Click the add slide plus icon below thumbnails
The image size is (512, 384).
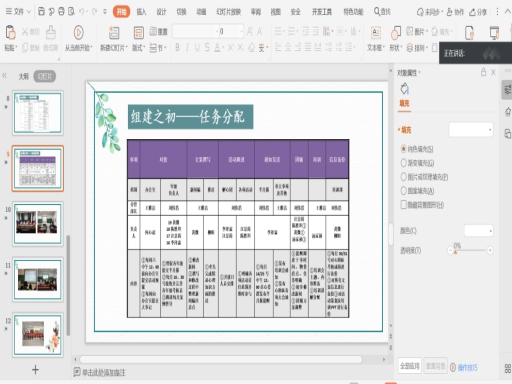click(x=35, y=370)
